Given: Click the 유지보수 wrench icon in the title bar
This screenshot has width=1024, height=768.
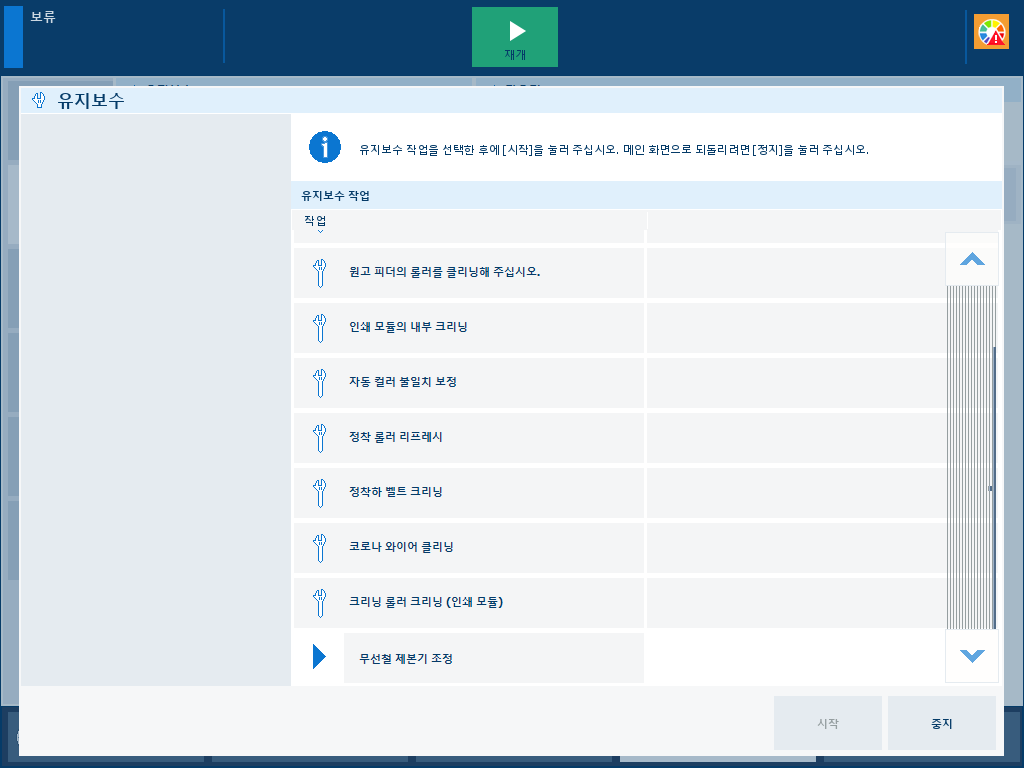Looking at the screenshot, I should click(x=39, y=100).
